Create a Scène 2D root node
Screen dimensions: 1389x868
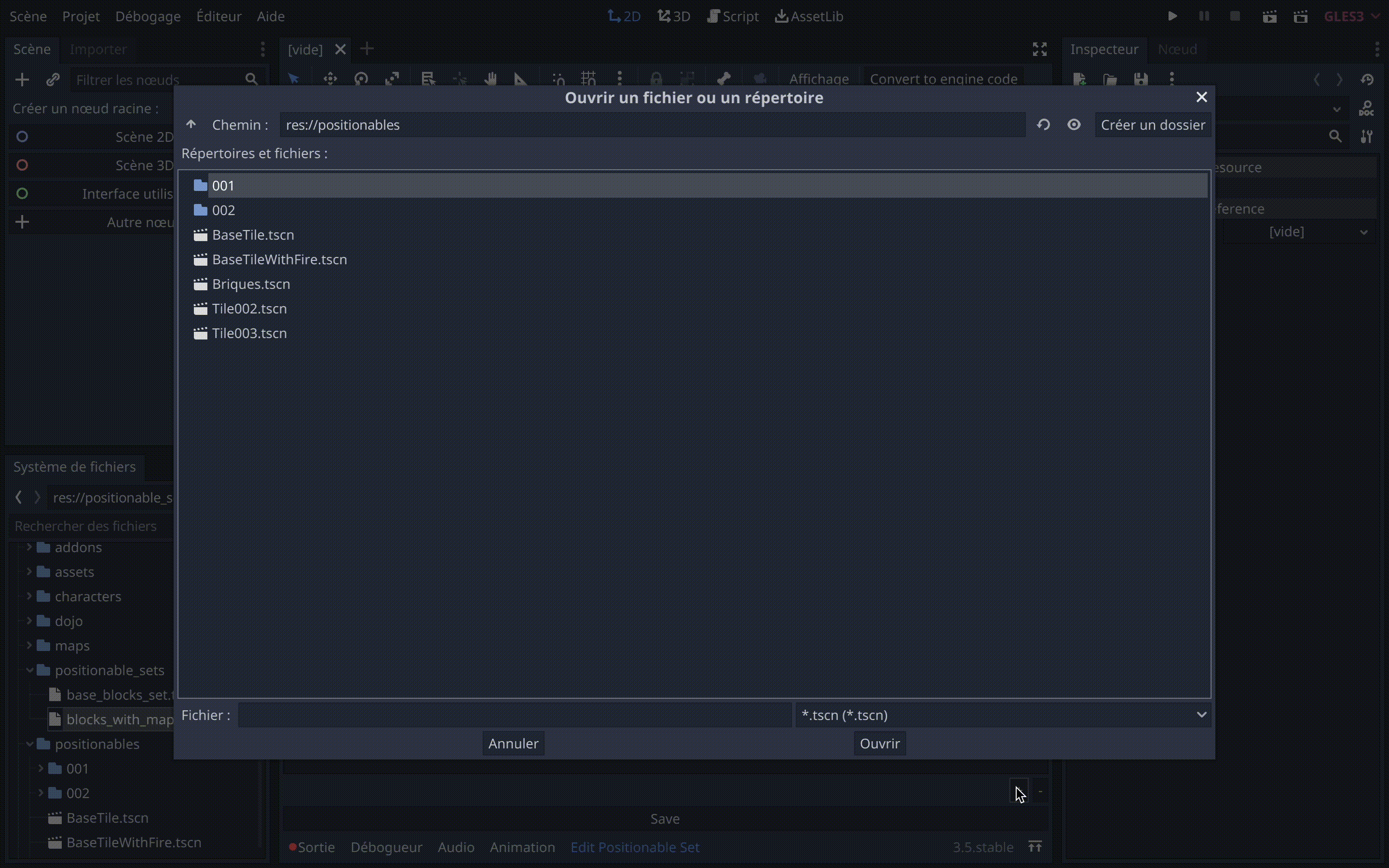pos(92,136)
